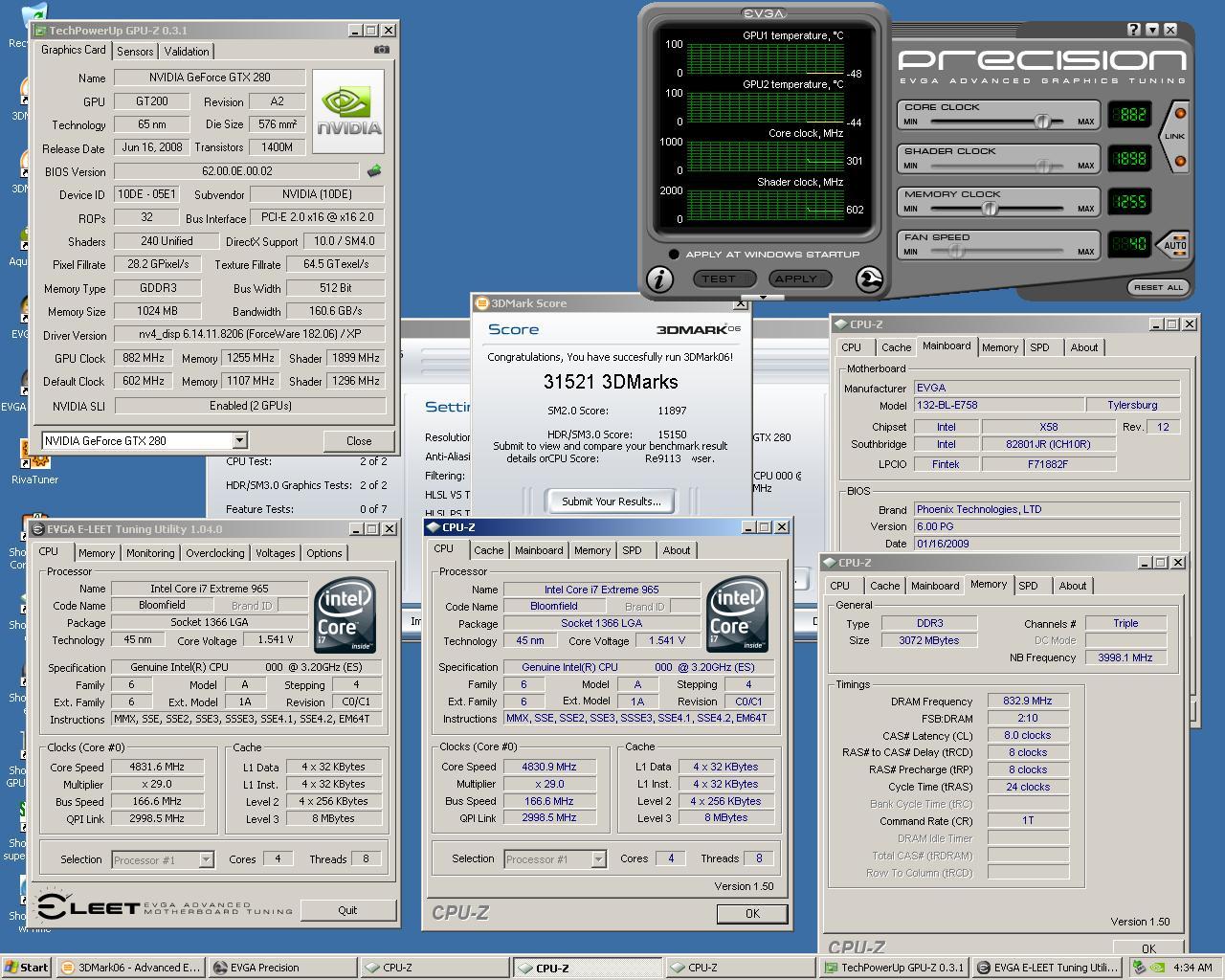Click the core clock 882 readout in Precision
Viewport: 1225px width, 980px height.
[x=1129, y=115]
